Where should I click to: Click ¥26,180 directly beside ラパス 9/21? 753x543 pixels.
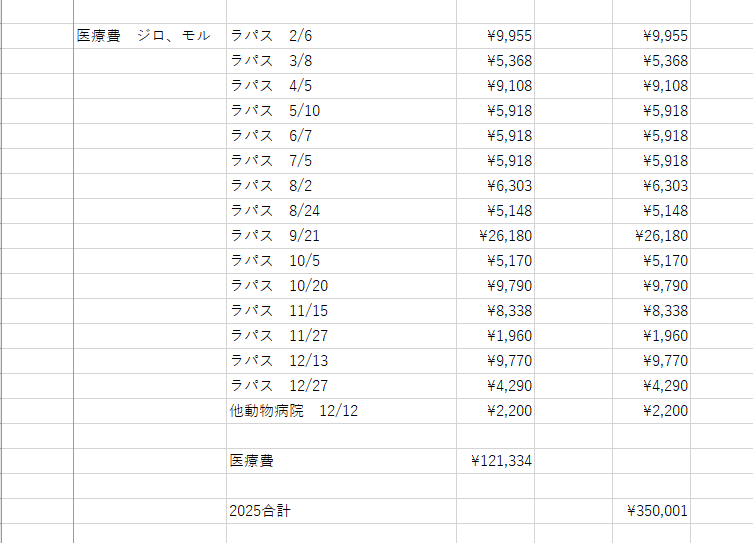coord(495,236)
